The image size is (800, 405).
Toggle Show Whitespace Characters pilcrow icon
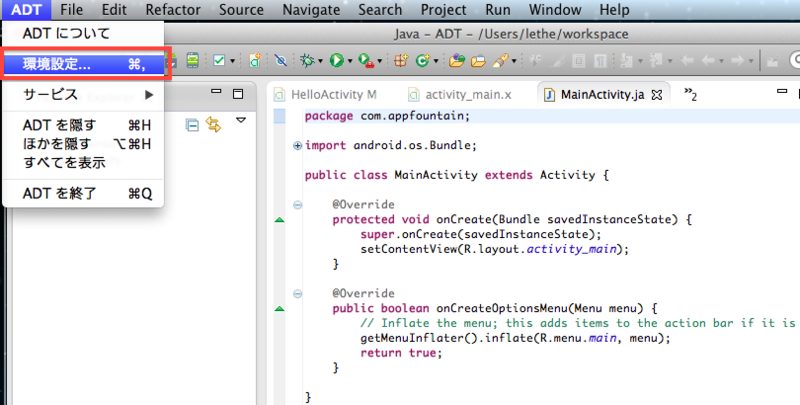click(x=600, y=61)
